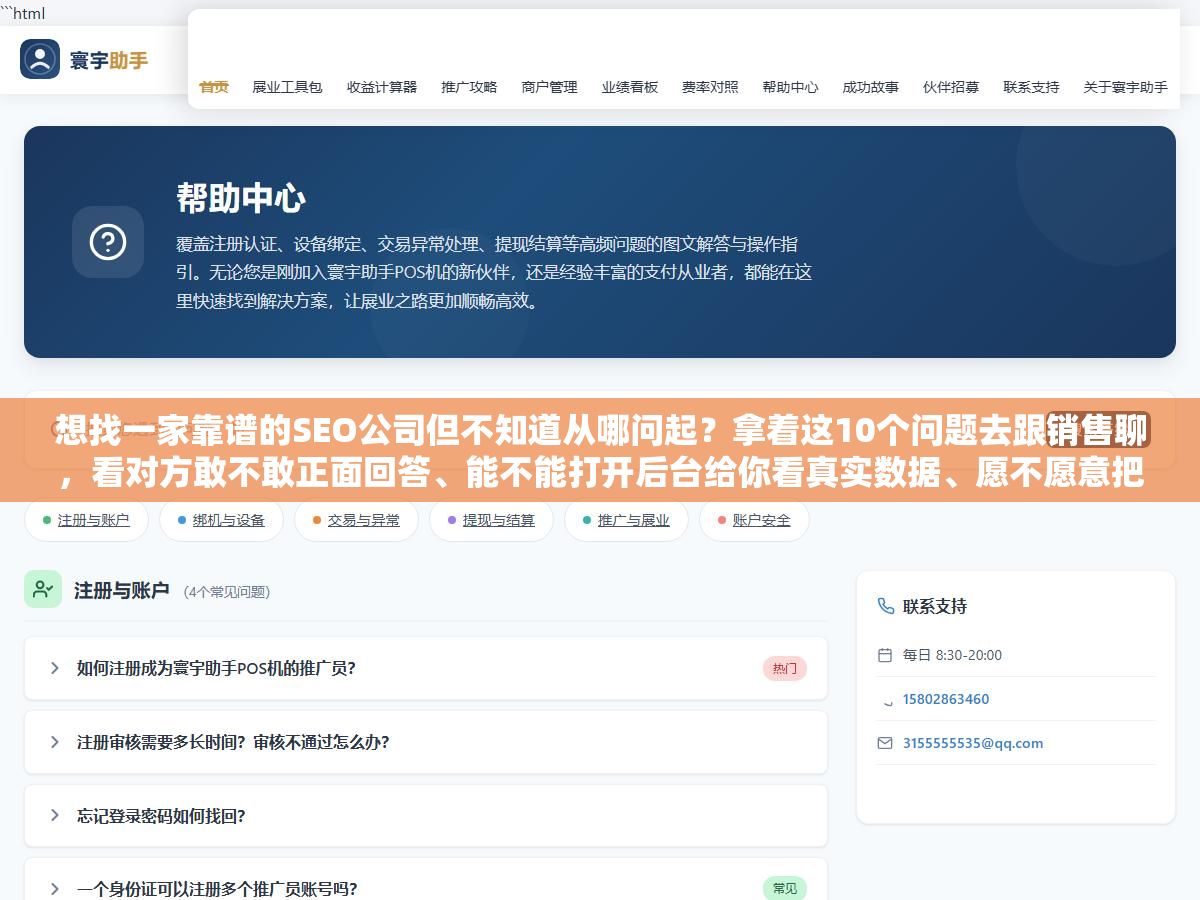The height and width of the screenshot is (900, 1200).
Task: Click the 每日 8:30-20:00 hours text
Action: (x=952, y=655)
